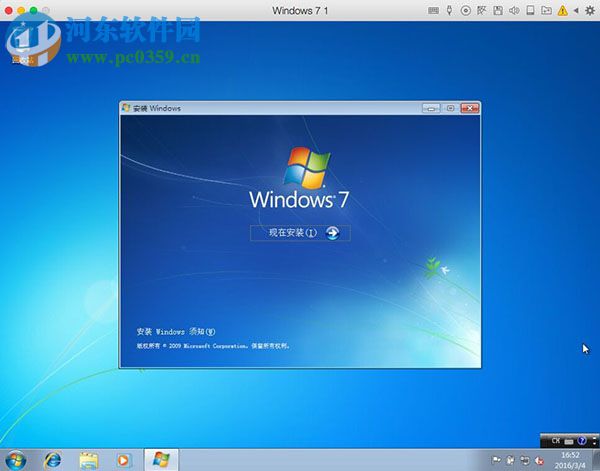Screen dimensions: 600x471
Task: Open the language bar help icon
Action: [582, 441]
